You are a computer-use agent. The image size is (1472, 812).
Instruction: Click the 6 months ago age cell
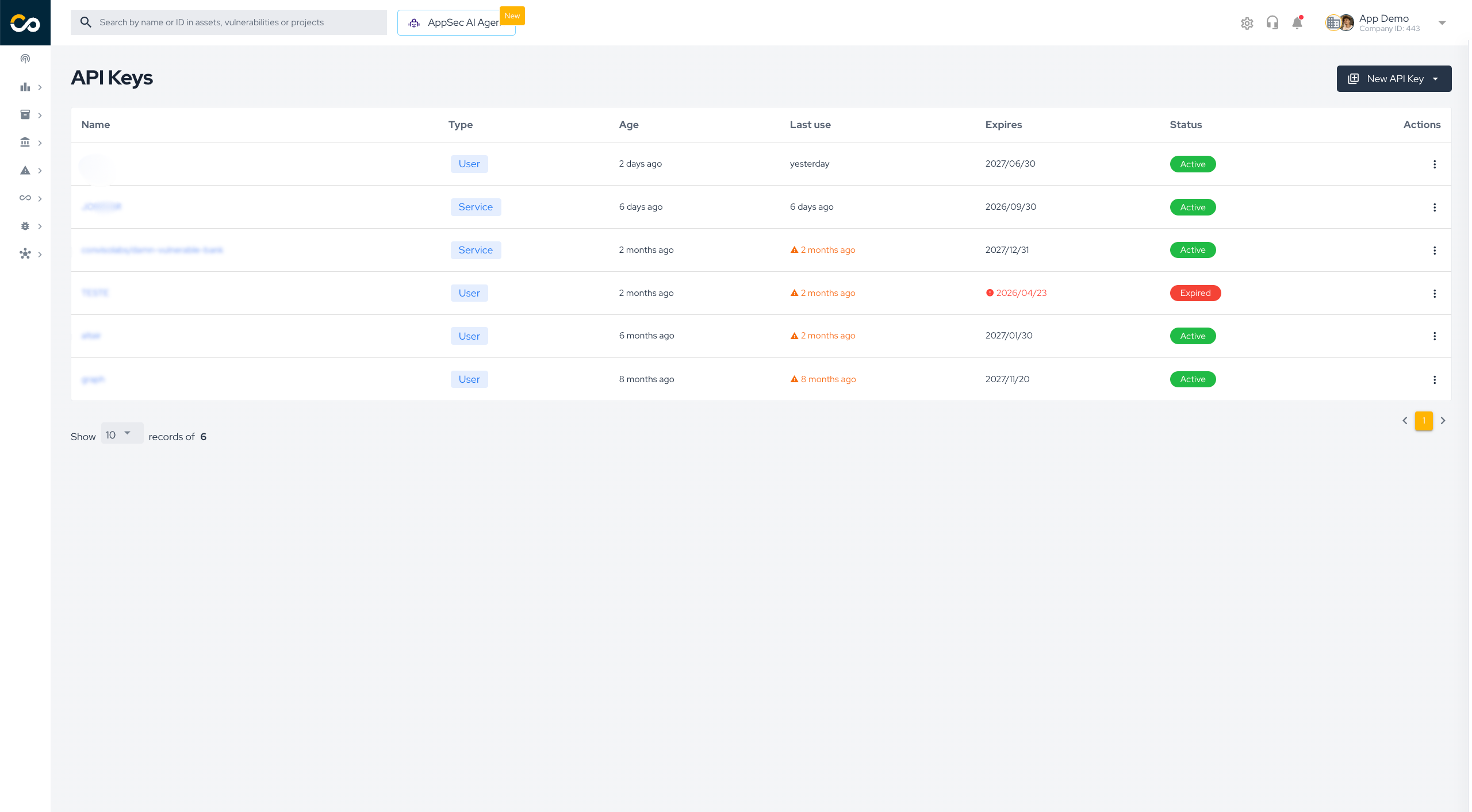coord(646,336)
